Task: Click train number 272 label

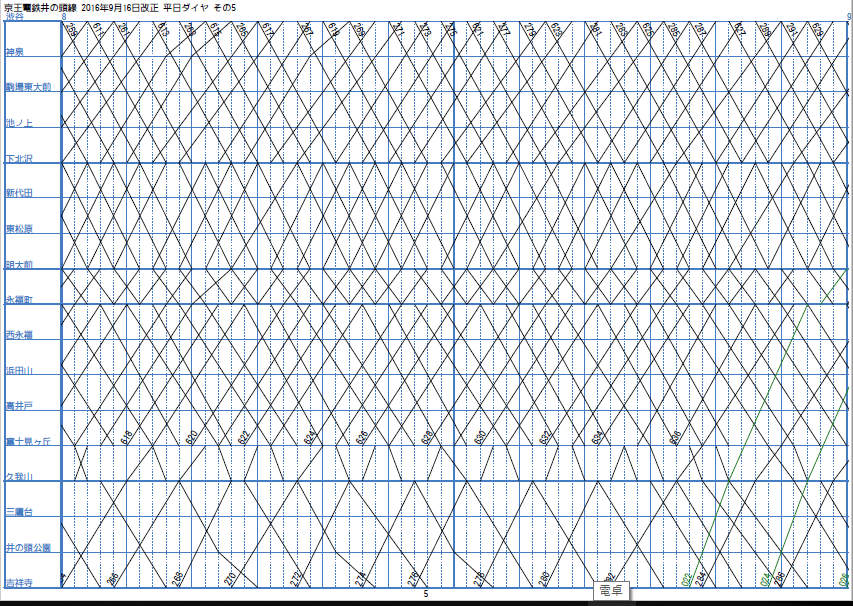Action: (296, 578)
